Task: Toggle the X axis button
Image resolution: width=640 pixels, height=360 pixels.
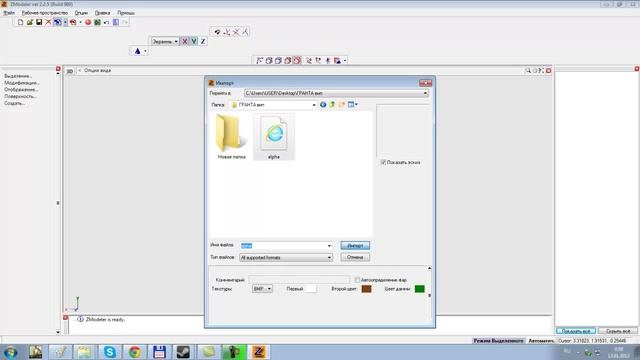Action: click(x=184, y=41)
